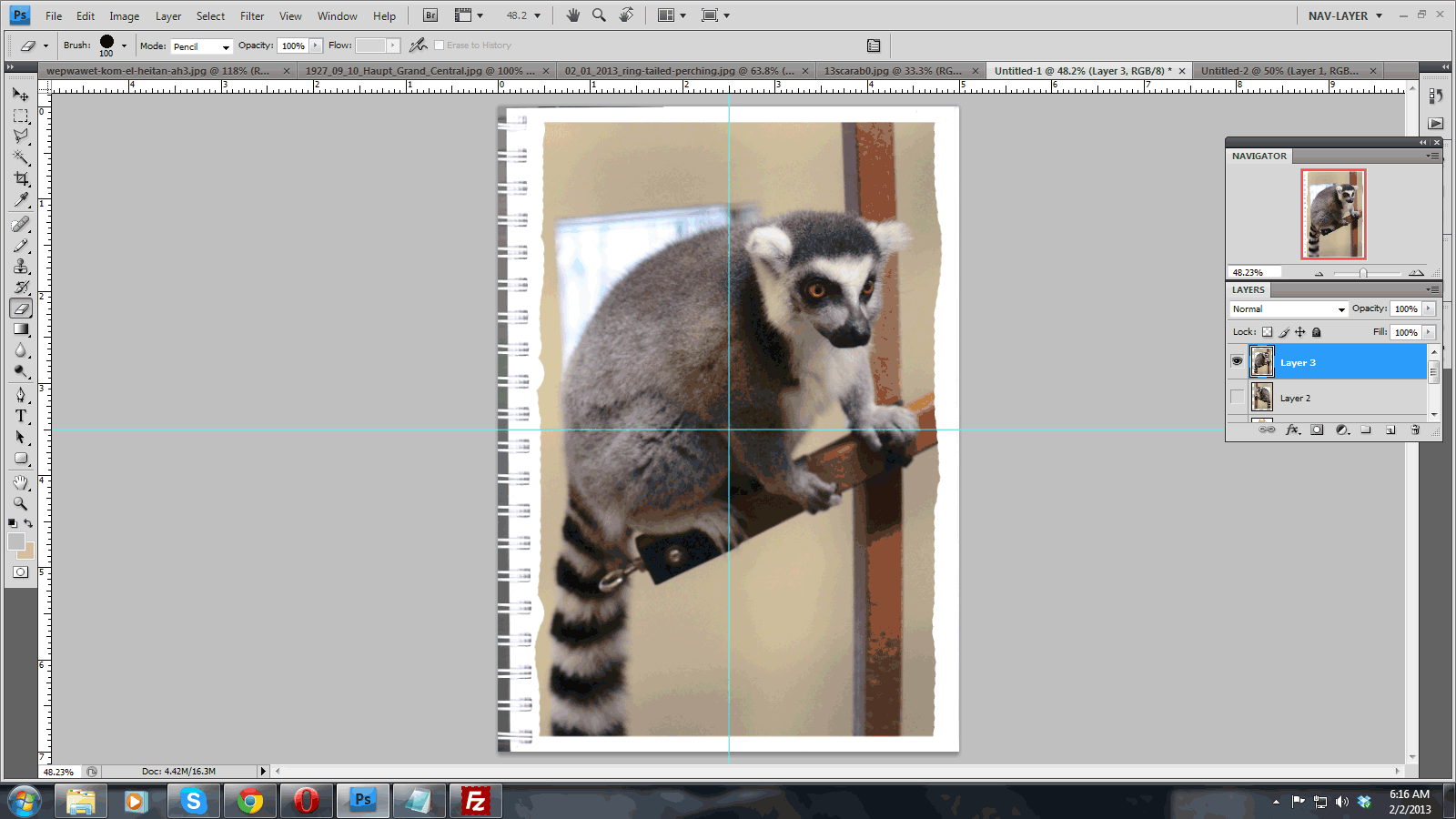This screenshot has width=1456, height=819.
Task: Add a layer style with fx button
Action: coord(1292,430)
